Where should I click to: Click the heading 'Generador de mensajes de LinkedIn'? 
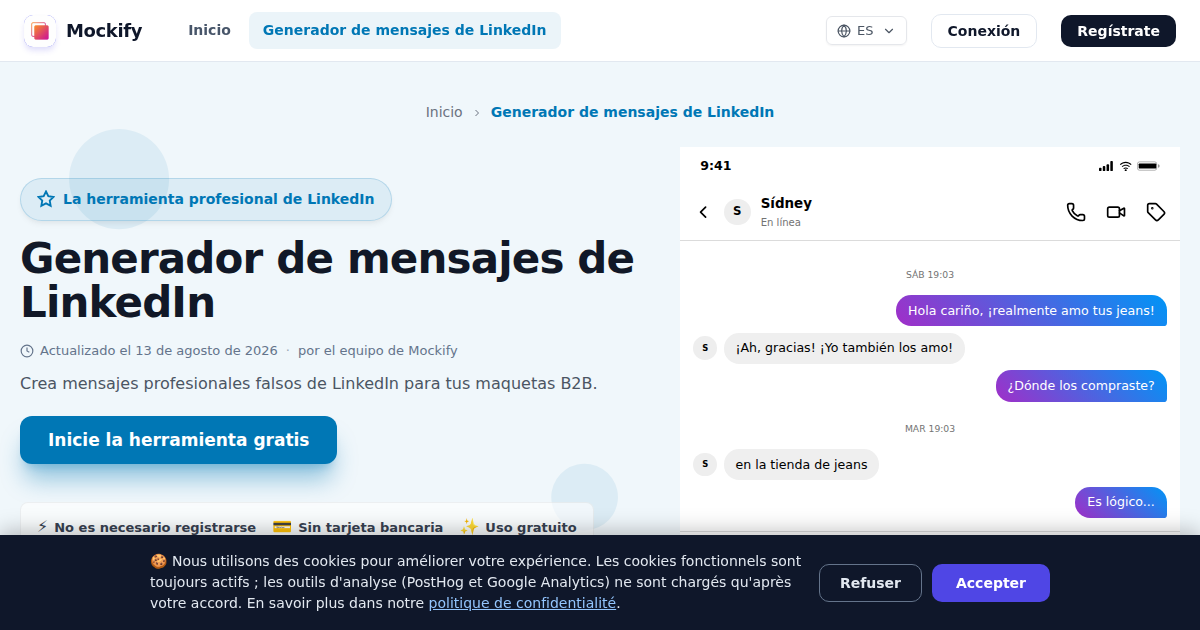click(327, 280)
